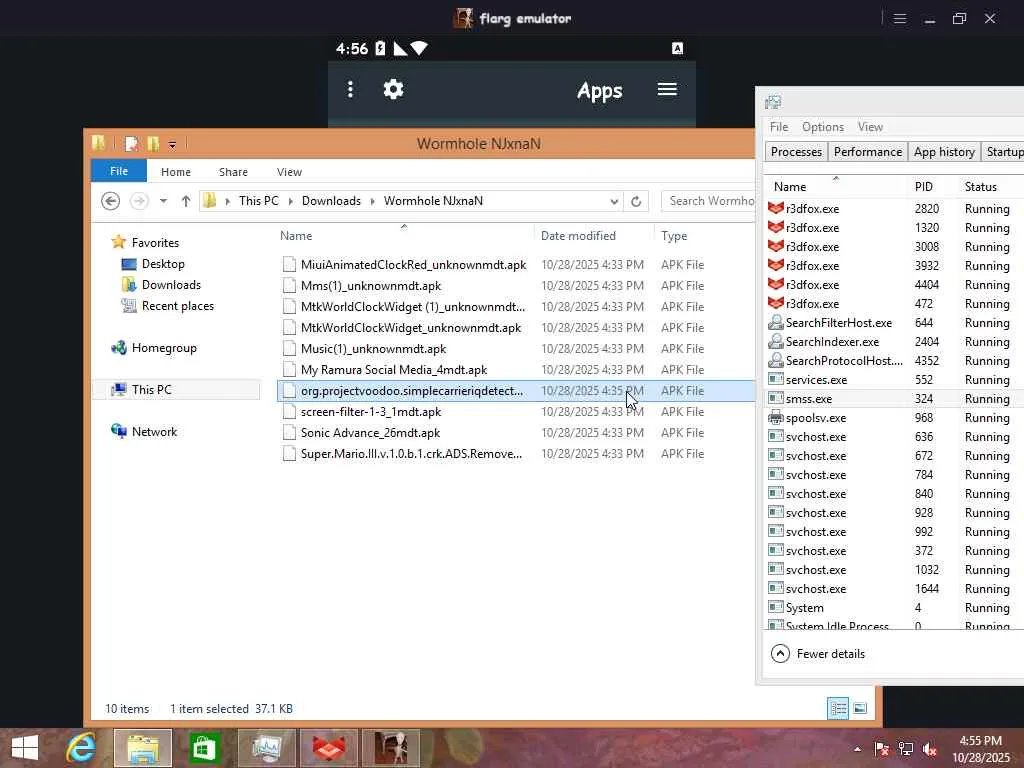Select Music(1)_unknownmdt.apk file
The height and width of the screenshot is (768, 1024).
pos(516,348)
